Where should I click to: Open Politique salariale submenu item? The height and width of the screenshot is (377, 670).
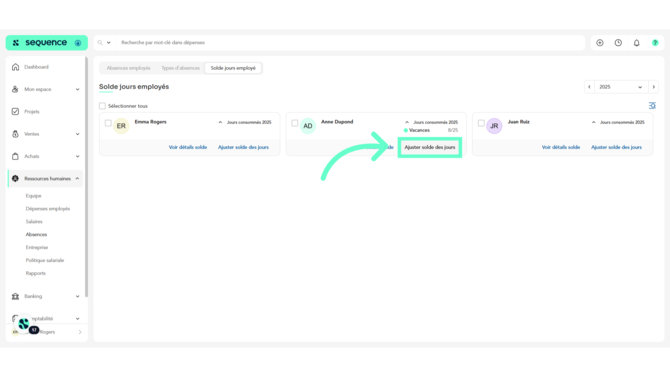[45, 260]
